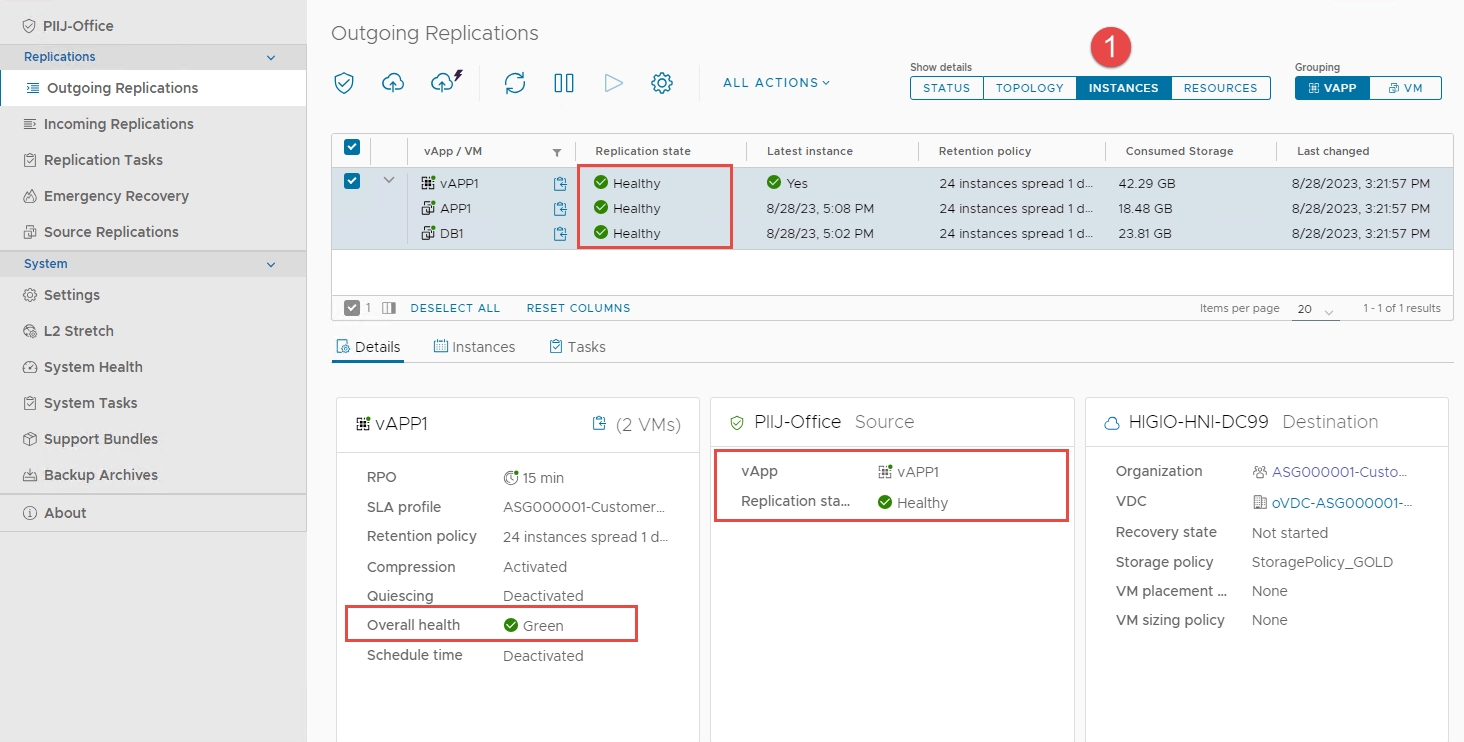1464x742 pixels.
Task: Click the cloud upload migrate icon
Action: tap(393, 83)
